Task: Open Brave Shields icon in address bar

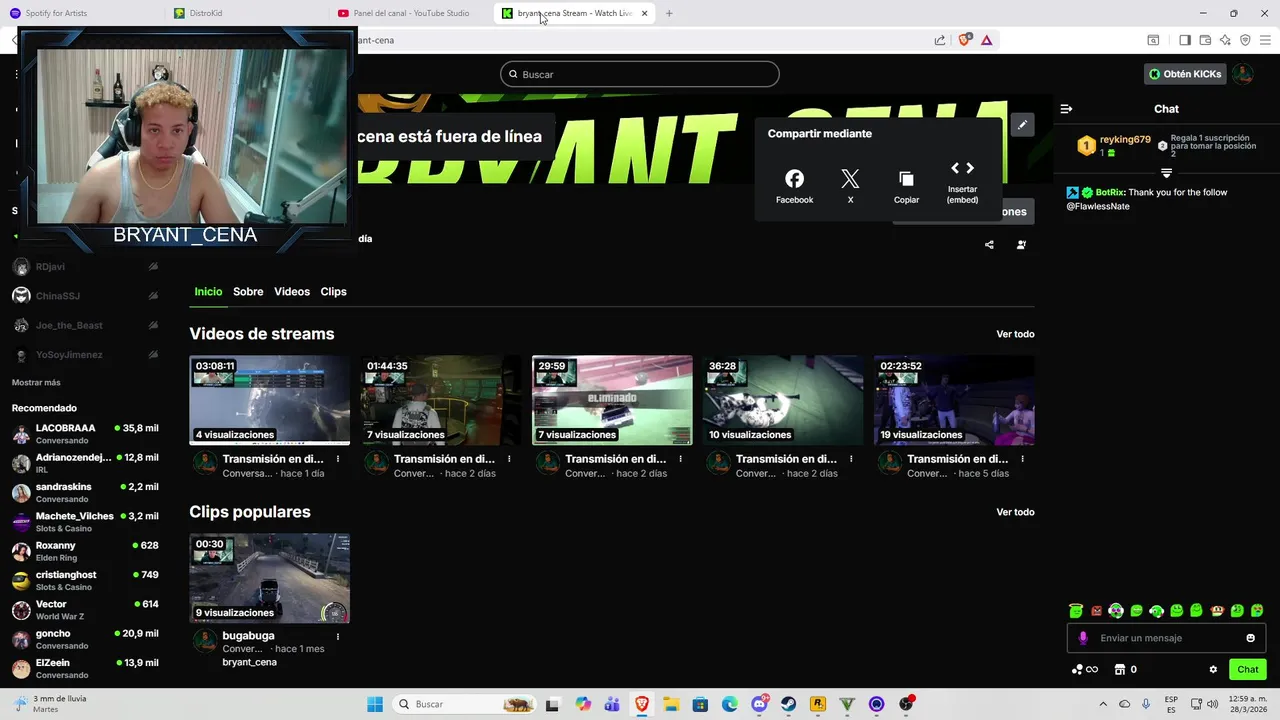Action: 965,40
